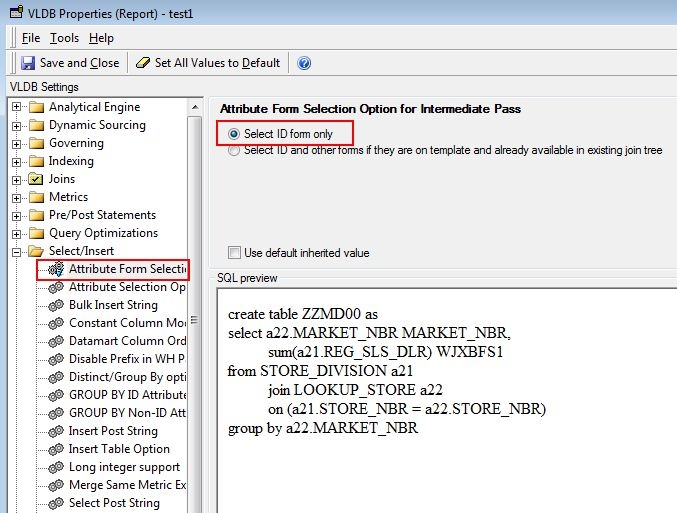Select the Insert Table Option gear icon
The width and height of the screenshot is (677, 513).
click(56, 450)
